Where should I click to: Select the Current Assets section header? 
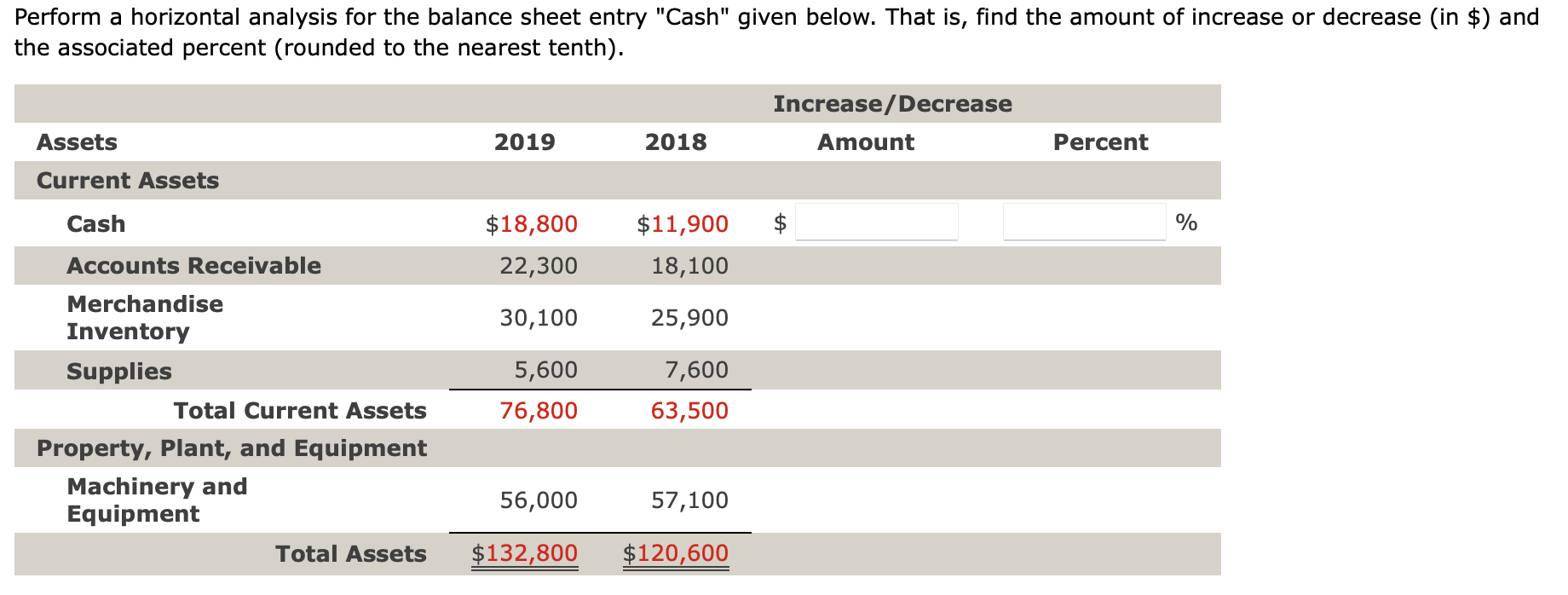(x=126, y=180)
